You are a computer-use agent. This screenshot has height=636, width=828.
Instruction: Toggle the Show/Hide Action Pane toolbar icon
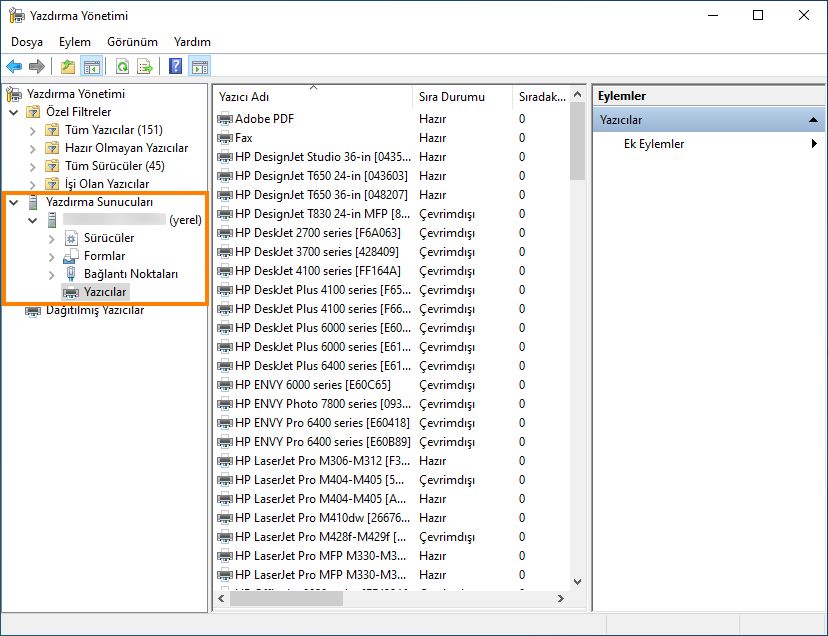(199, 67)
